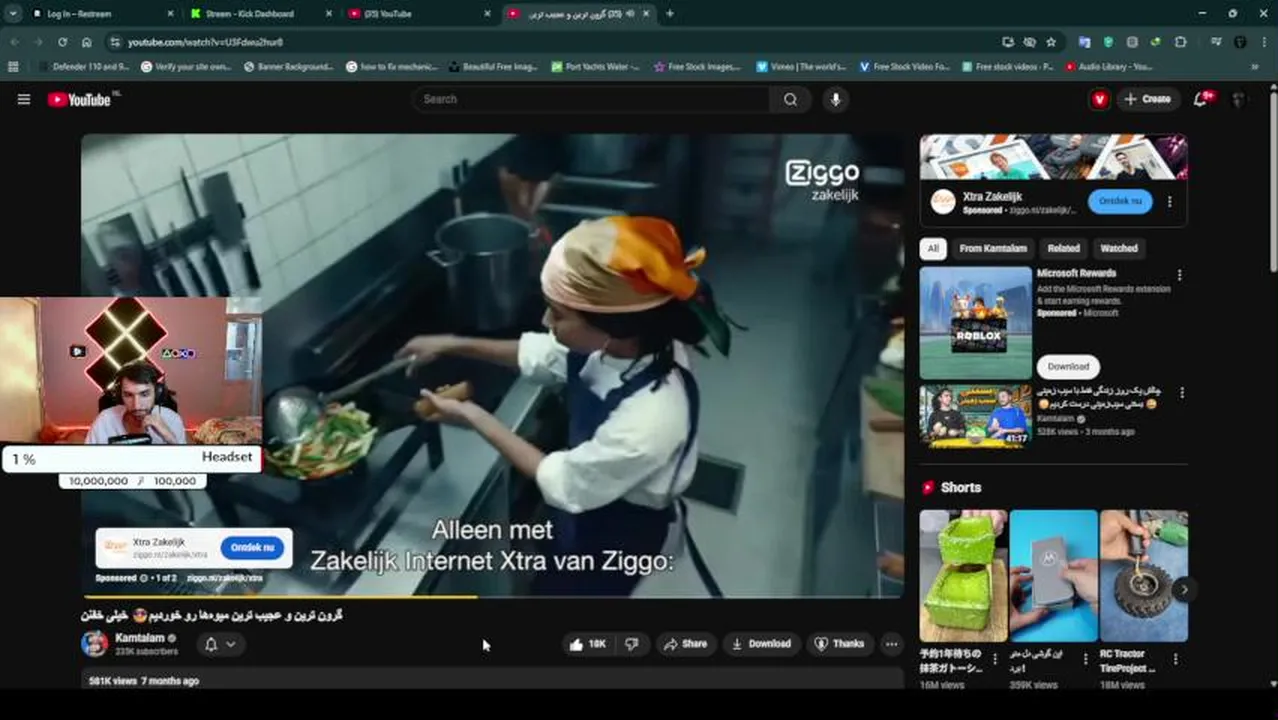Image resolution: width=1278 pixels, height=720 pixels.
Task: Open browser extensions puzzle icon
Action: click(1181, 42)
